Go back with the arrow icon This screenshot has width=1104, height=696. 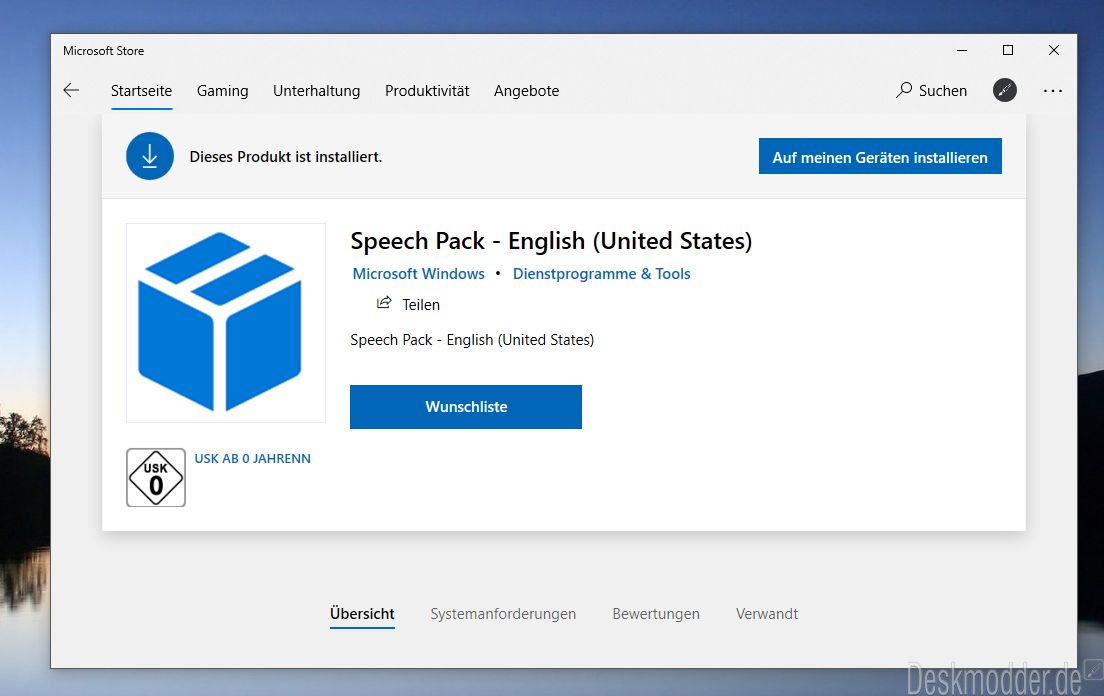tap(71, 90)
